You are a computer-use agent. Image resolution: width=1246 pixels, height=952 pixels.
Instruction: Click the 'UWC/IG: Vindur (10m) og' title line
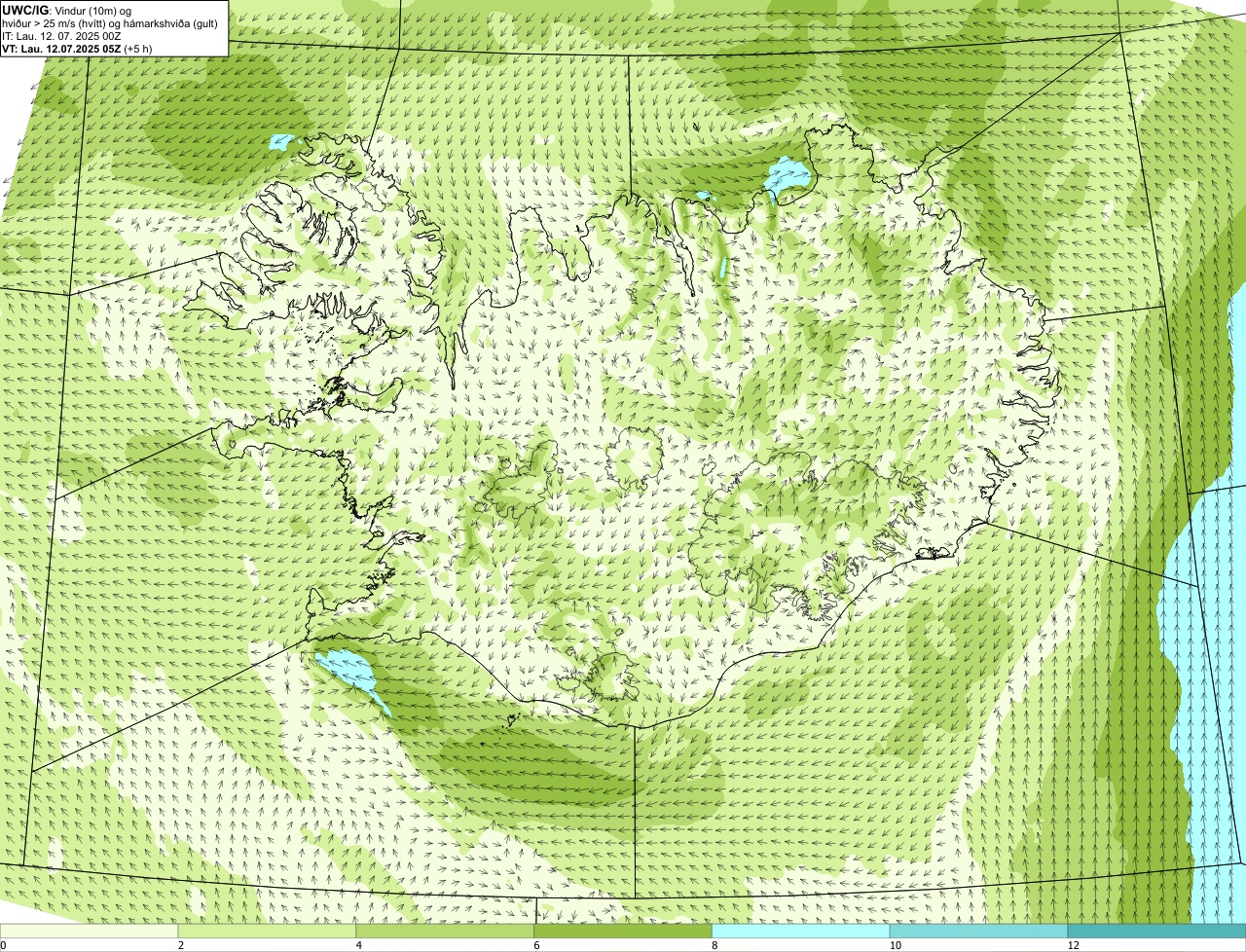click(x=67, y=10)
